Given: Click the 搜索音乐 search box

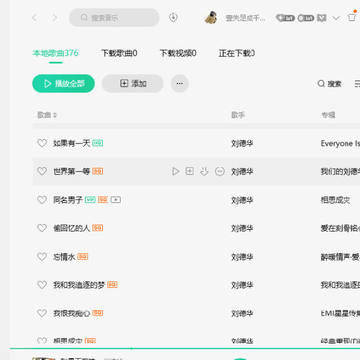Looking at the screenshot, I should (114, 18).
